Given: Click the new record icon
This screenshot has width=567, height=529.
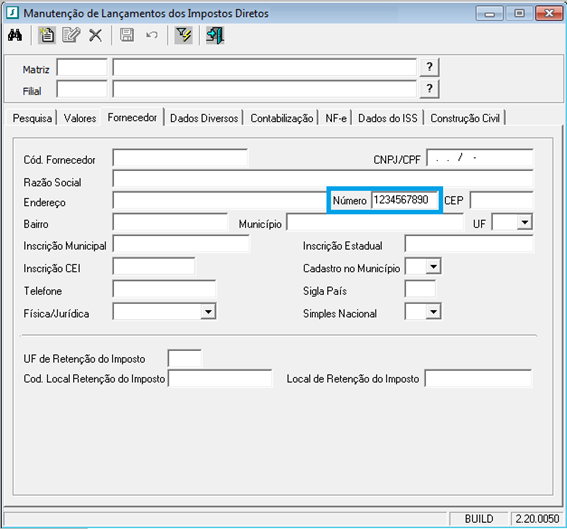Looking at the screenshot, I should [47, 35].
